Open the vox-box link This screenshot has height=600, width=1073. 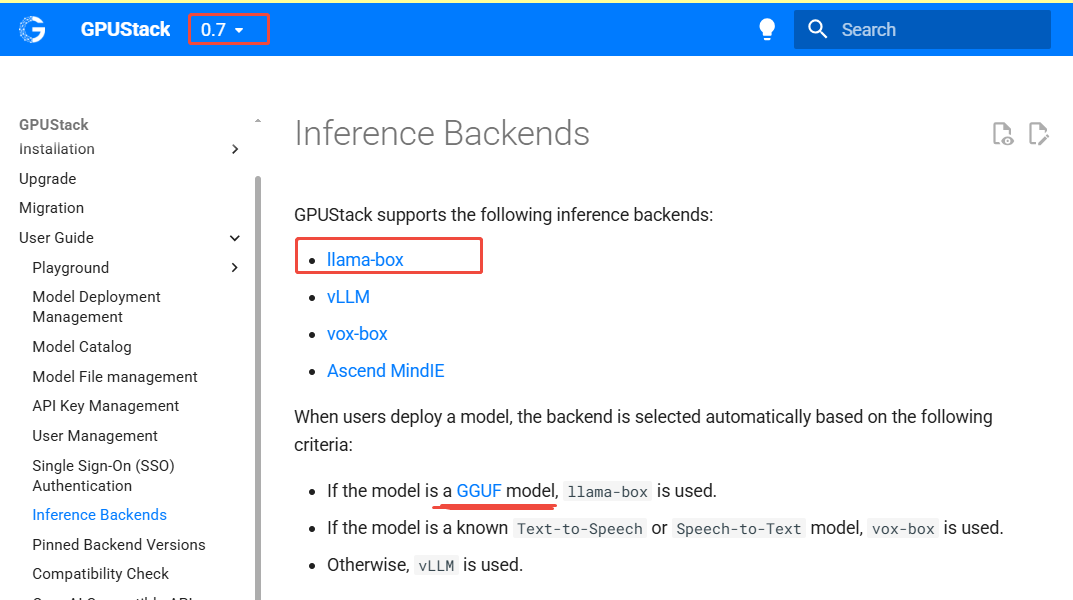[x=357, y=334]
